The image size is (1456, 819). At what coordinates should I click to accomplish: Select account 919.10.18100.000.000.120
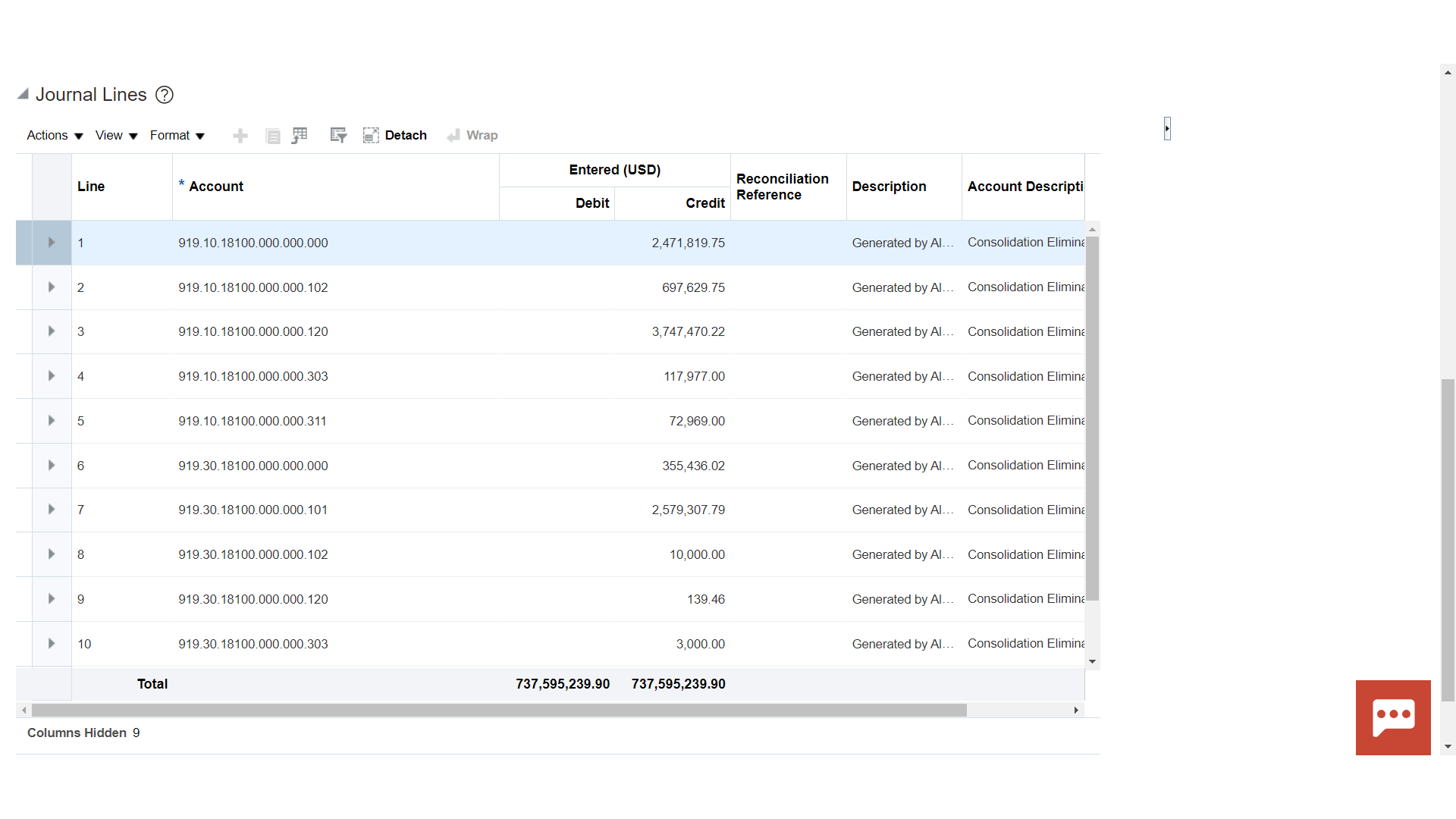pyautogui.click(x=253, y=331)
